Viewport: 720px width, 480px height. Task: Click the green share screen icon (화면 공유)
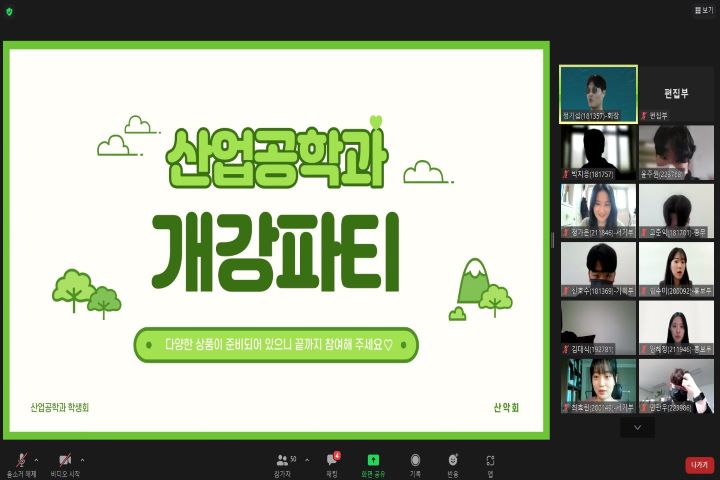[x=373, y=462]
